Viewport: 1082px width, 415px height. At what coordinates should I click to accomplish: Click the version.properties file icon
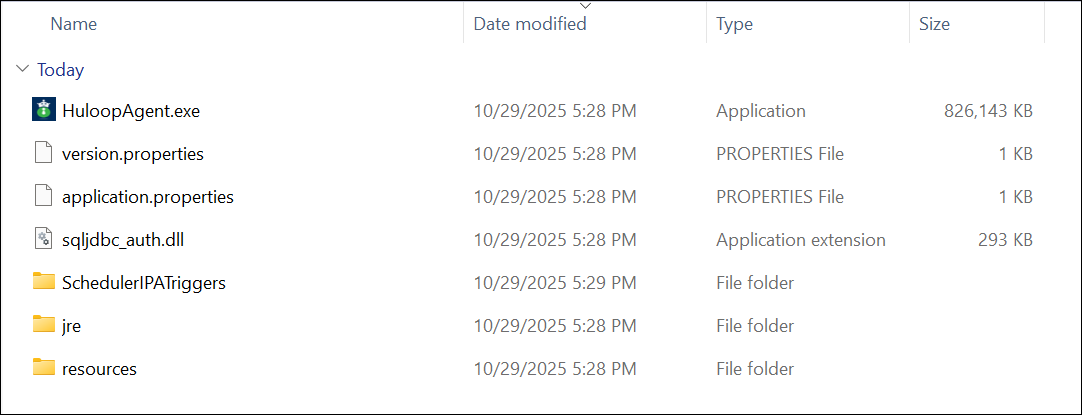click(42, 153)
